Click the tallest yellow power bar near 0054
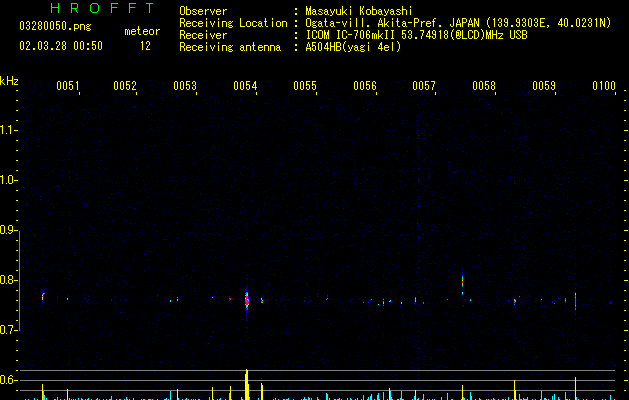 click(247, 384)
